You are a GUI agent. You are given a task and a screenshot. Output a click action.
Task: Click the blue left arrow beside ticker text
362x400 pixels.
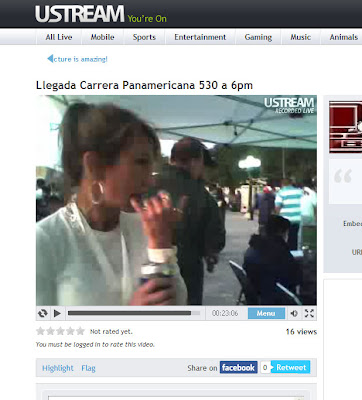tap(50, 59)
